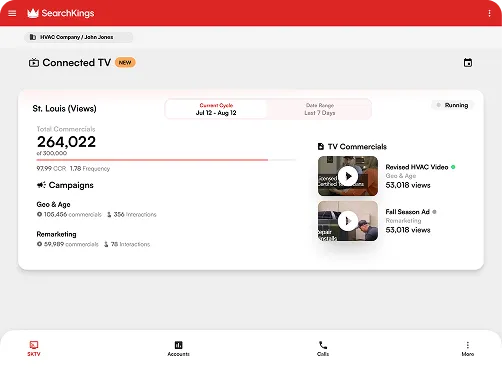502x372 pixels.
Task: Open the calendar date picker icon
Action: tap(468, 63)
